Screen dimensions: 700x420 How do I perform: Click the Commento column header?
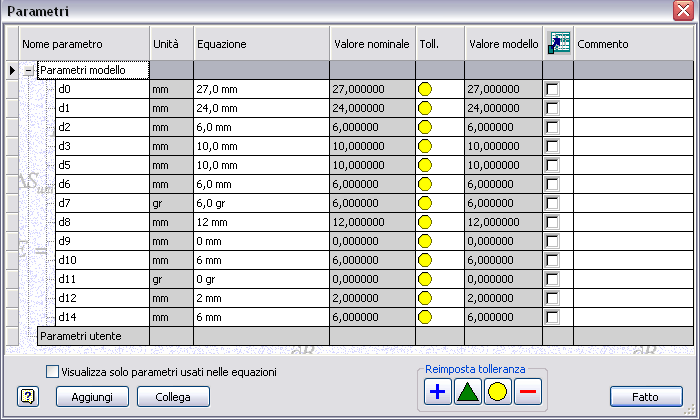pyautogui.click(x=633, y=43)
